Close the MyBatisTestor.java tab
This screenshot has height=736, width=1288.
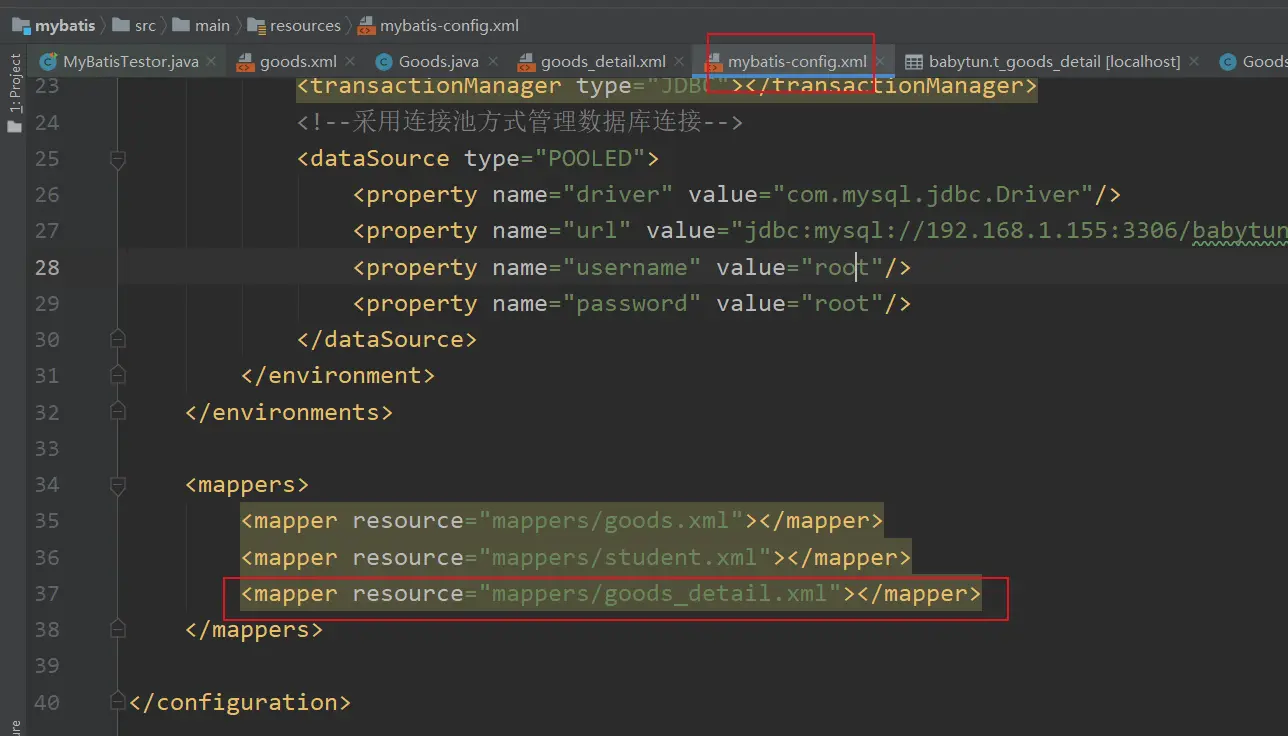point(212,62)
